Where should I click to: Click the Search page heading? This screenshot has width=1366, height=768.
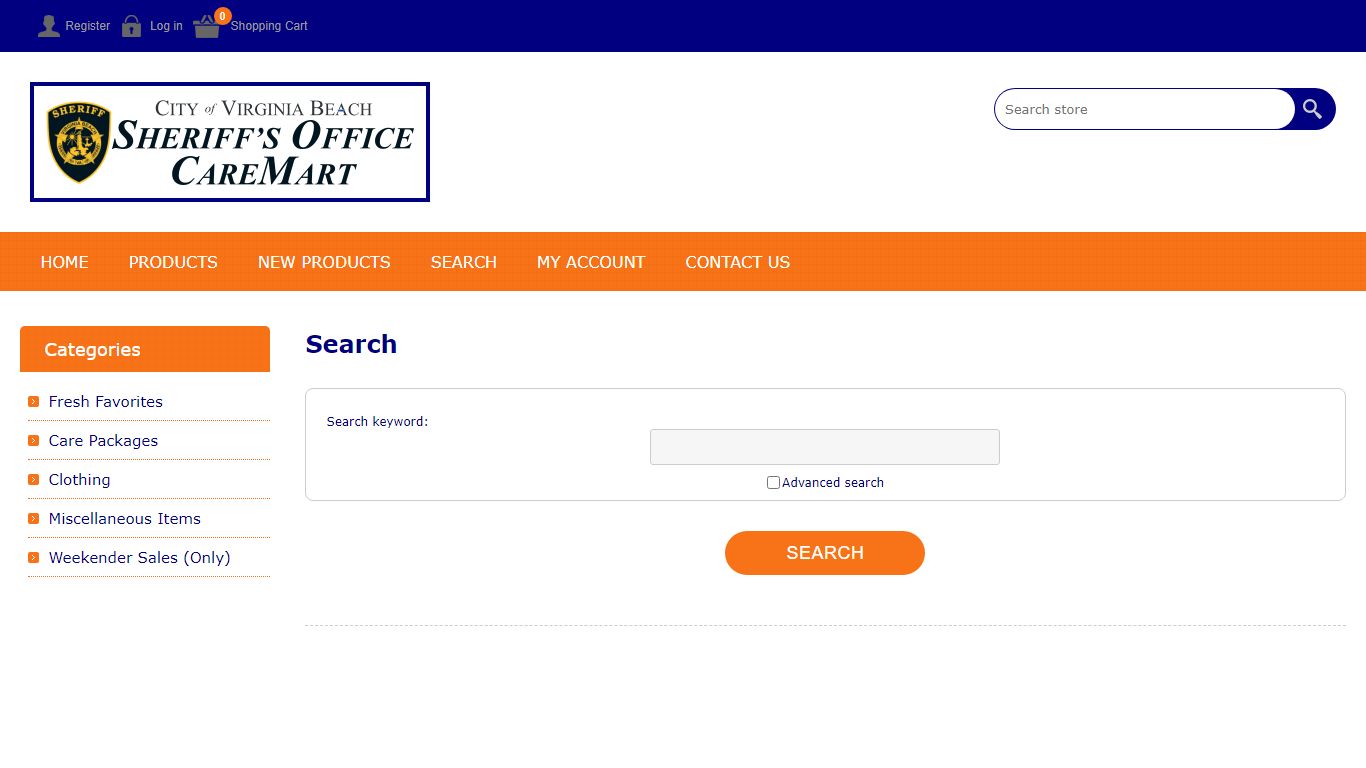(351, 344)
